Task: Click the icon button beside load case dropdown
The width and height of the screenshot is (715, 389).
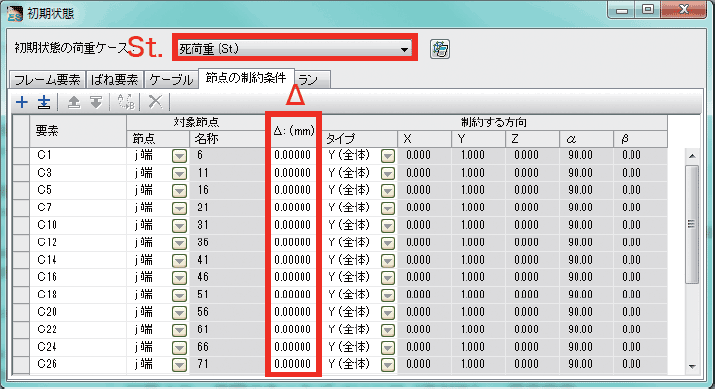Action: click(440, 49)
